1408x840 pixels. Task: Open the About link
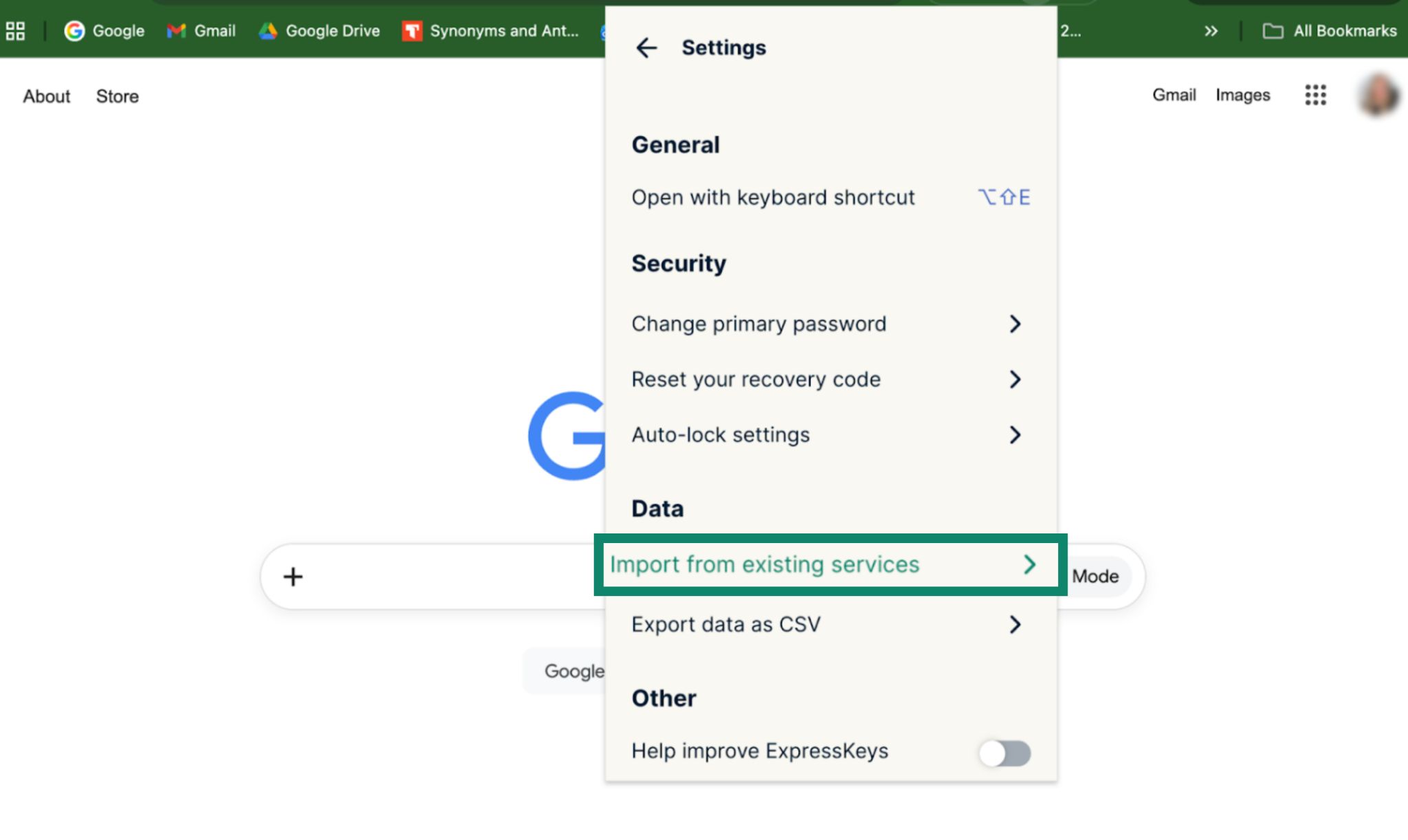pyautogui.click(x=47, y=96)
